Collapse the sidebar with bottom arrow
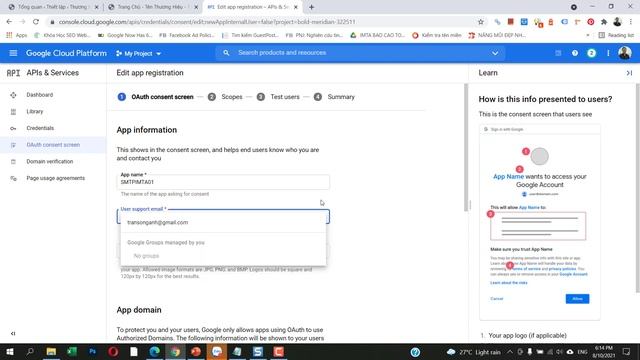 tap(13, 333)
